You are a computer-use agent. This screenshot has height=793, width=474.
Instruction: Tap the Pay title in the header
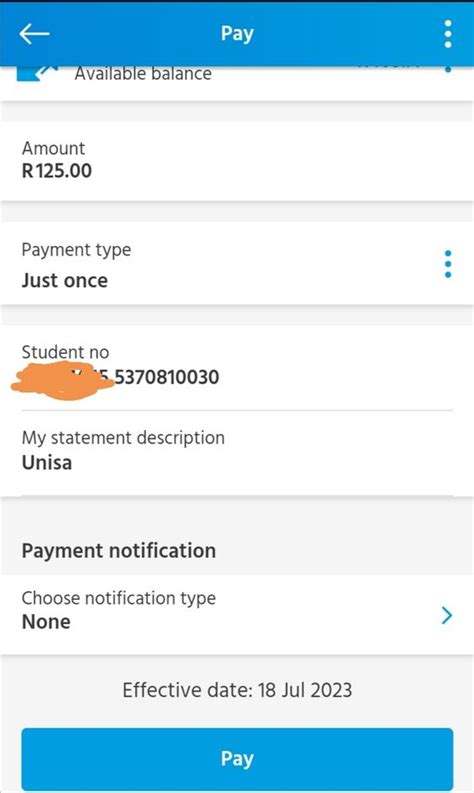237,34
